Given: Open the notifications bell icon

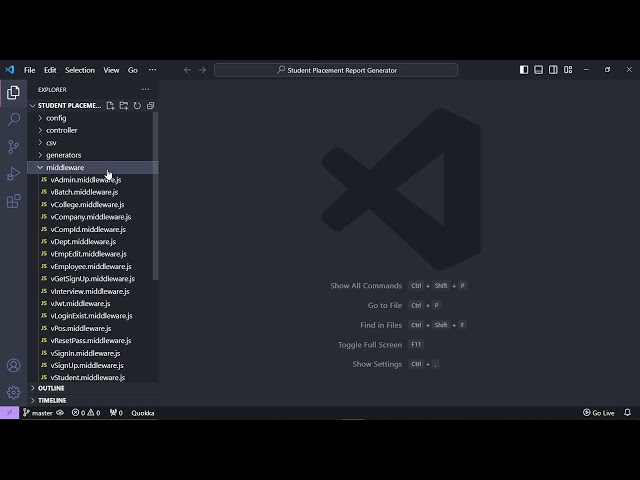Looking at the screenshot, I should [x=627, y=413].
